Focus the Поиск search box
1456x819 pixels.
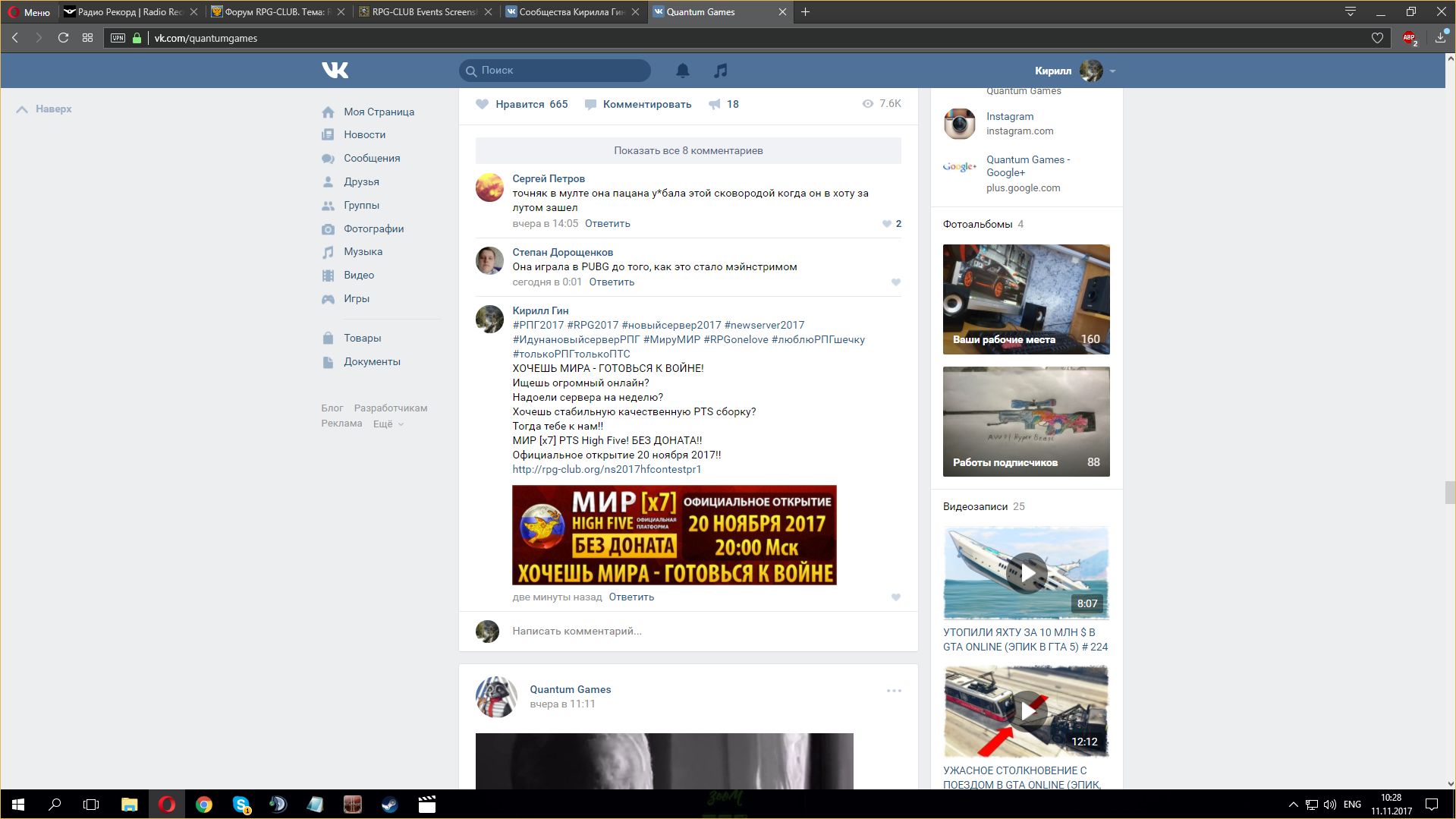tap(555, 71)
